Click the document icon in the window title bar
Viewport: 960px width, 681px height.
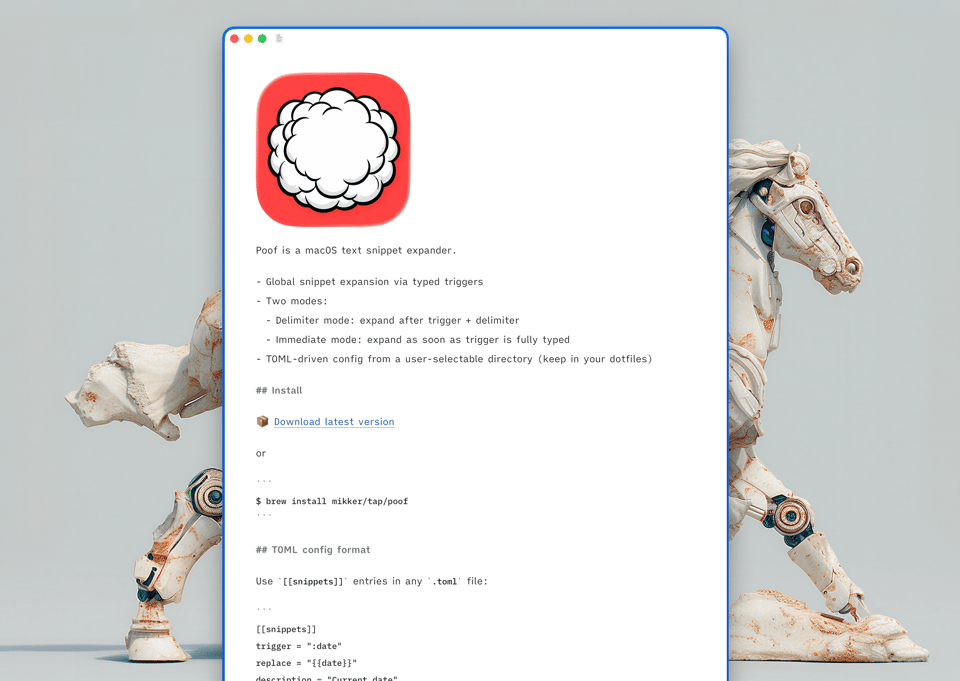pos(277,38)
